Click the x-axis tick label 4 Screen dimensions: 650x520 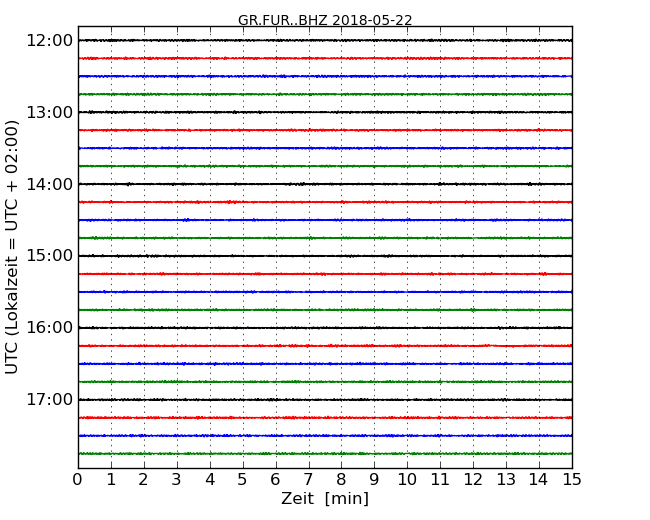210,480
